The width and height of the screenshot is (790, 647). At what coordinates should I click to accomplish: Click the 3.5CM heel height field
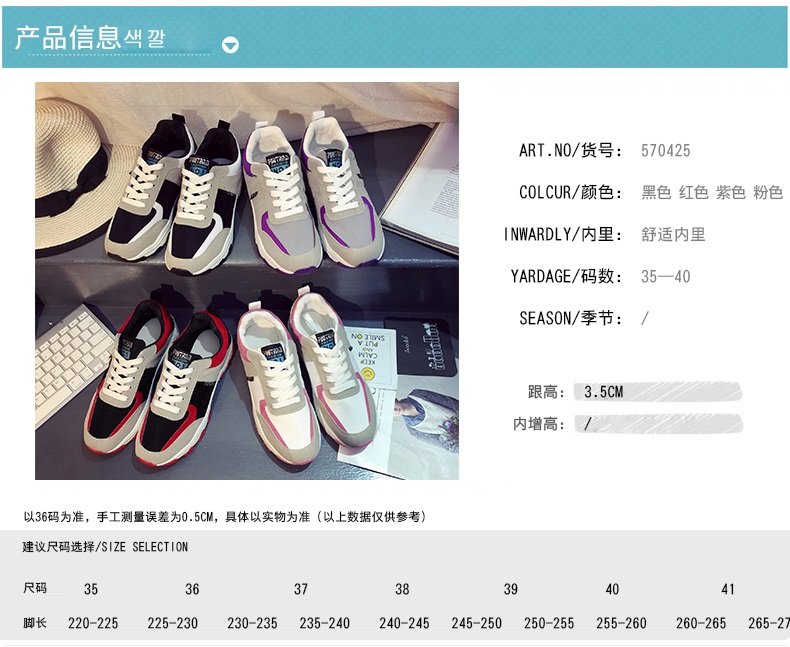(x=657, y=392)
